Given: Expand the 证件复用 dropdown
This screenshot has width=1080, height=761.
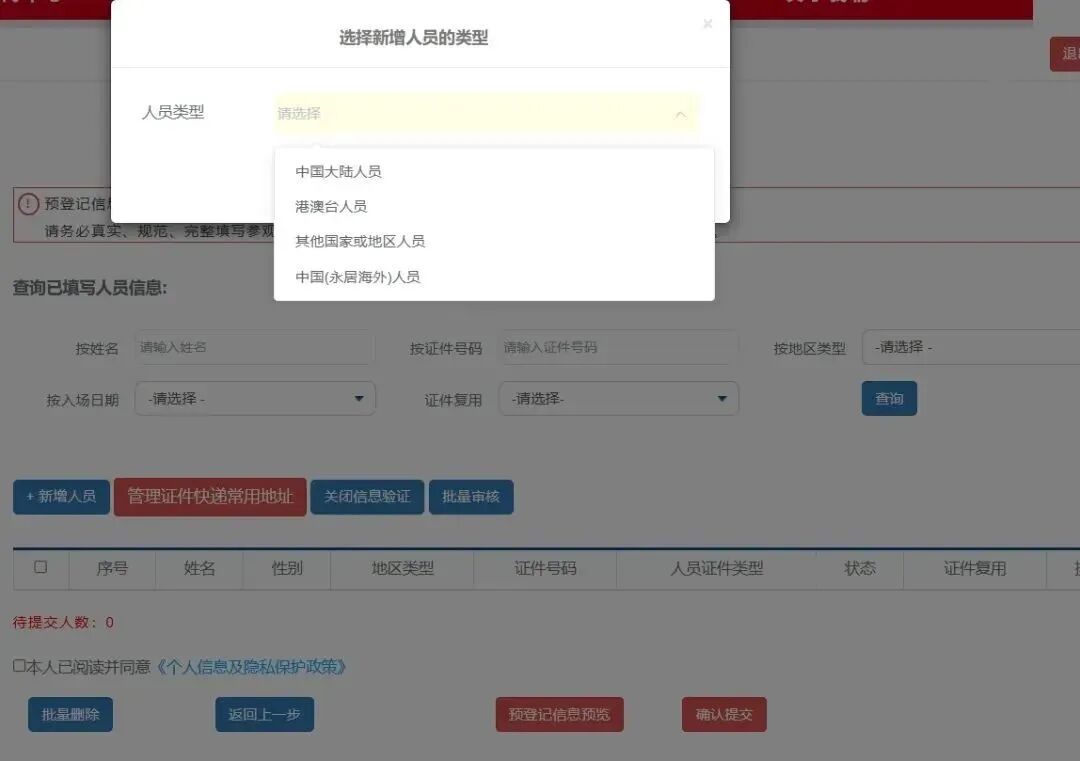Looking at the screenshot, I should [618, 398].
